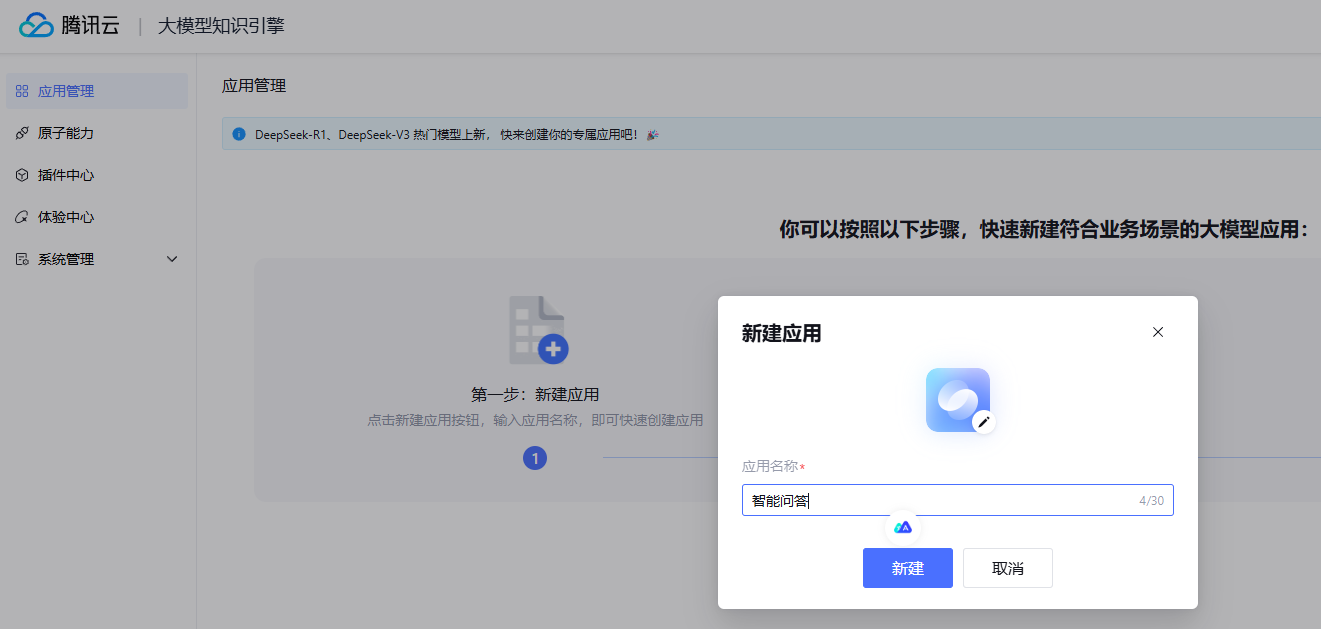Viewport: 1321px width, 629px height.
Task: Click the 体验中心 sidebar icon
Action: pyautogui.click(x=22, y=217)
